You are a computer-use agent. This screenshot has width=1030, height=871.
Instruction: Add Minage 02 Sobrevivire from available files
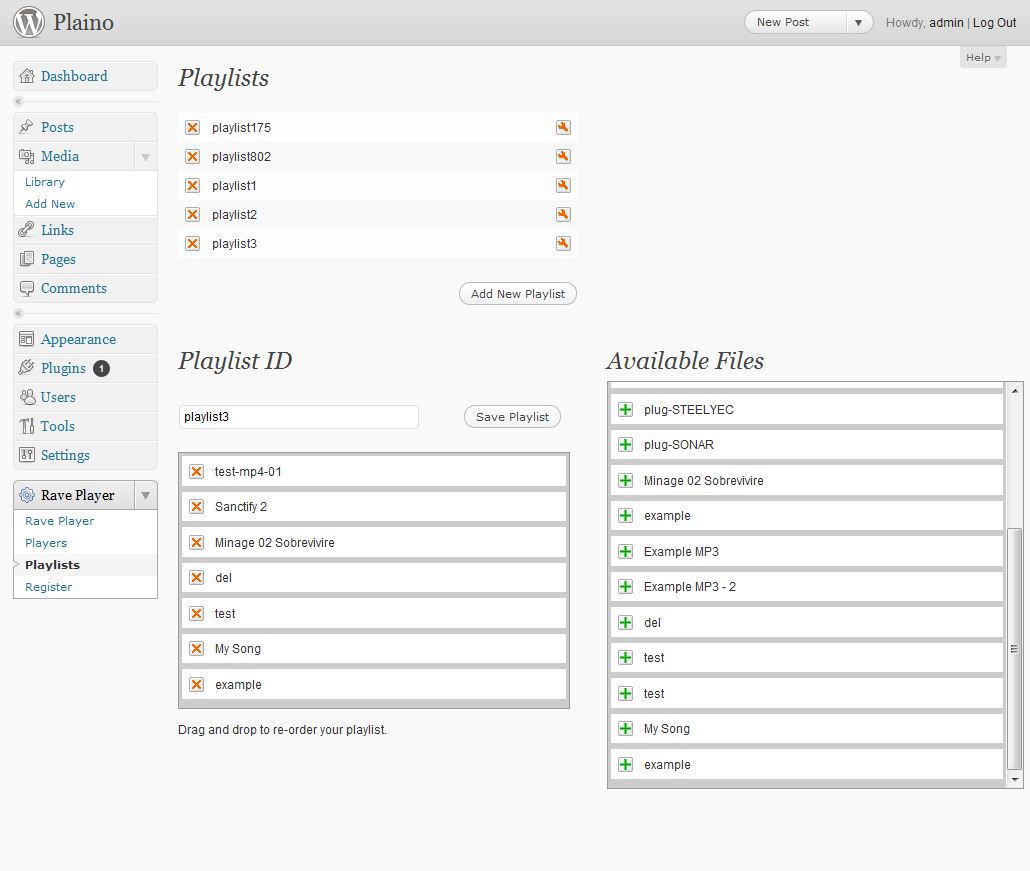626,480
